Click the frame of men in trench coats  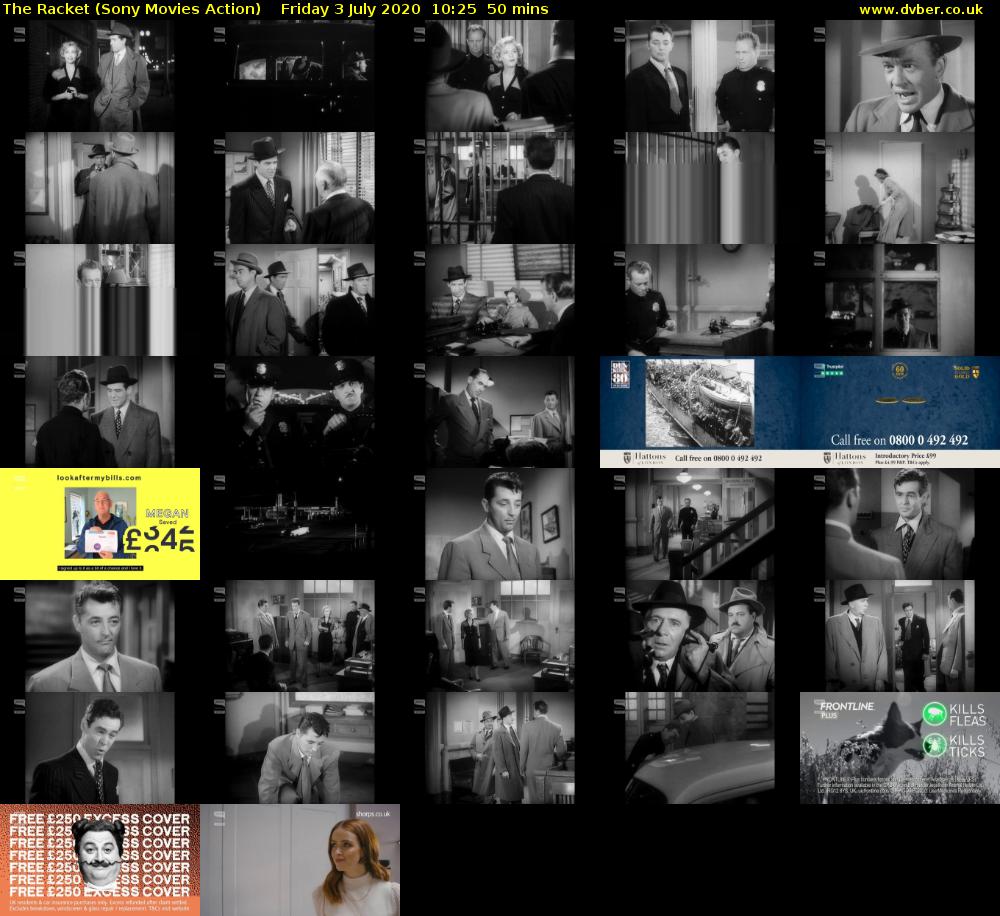500,748
